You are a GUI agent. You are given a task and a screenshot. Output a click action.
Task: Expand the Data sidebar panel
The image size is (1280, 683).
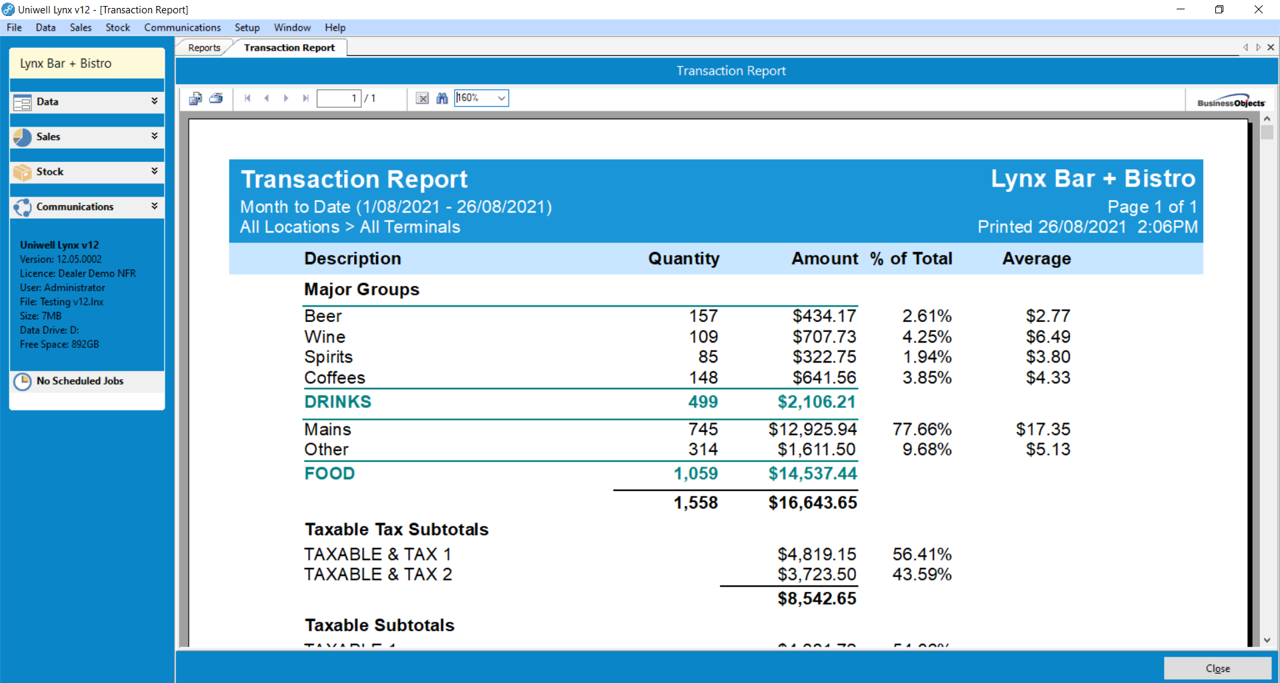click(154, 101)
